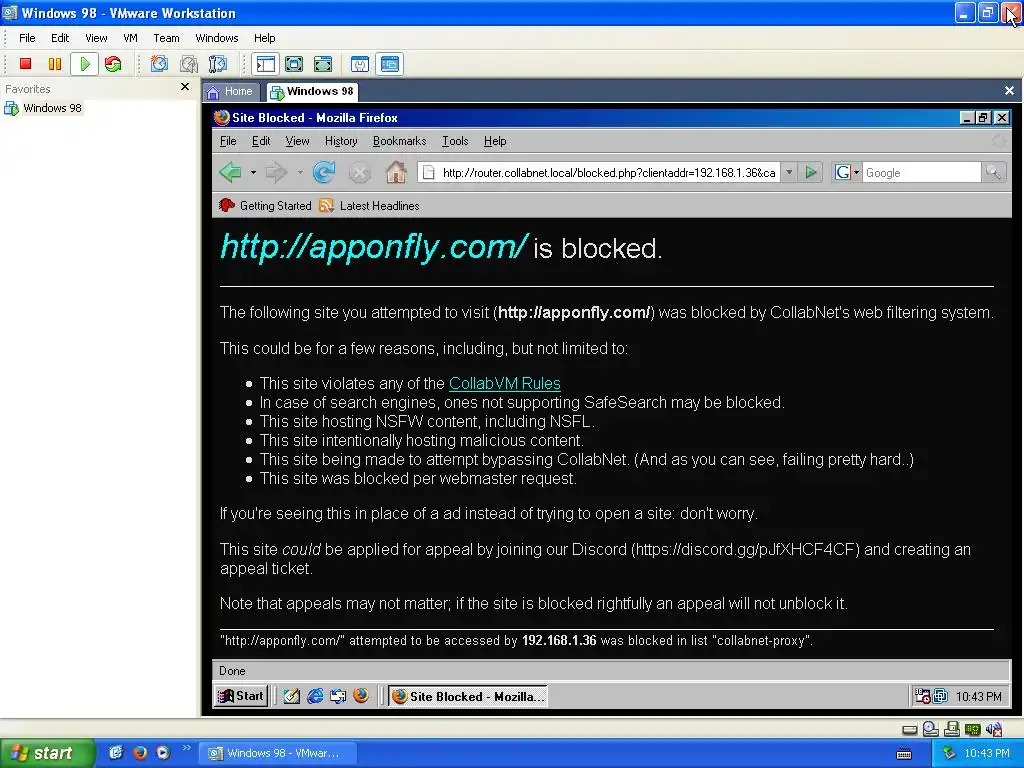Open VMware View menu
Screen dimensions: 1024x768
coord(96,38)
